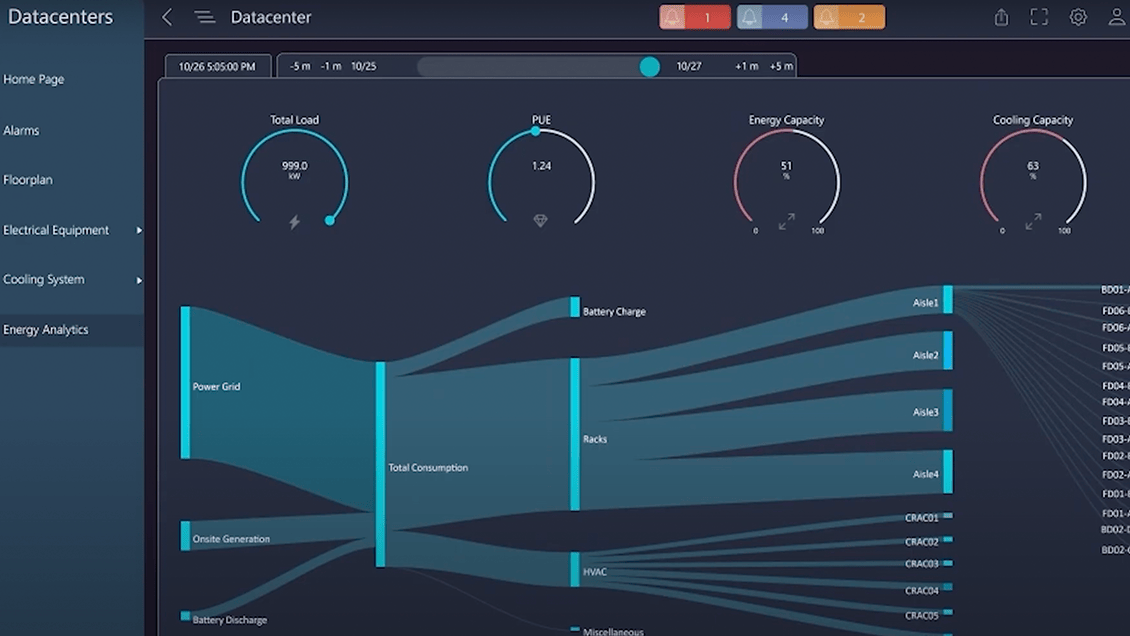The width and height of the screenshot is (1130, 636).
Task: Open the settings gear icon
Action: (x=1078, y=17)
